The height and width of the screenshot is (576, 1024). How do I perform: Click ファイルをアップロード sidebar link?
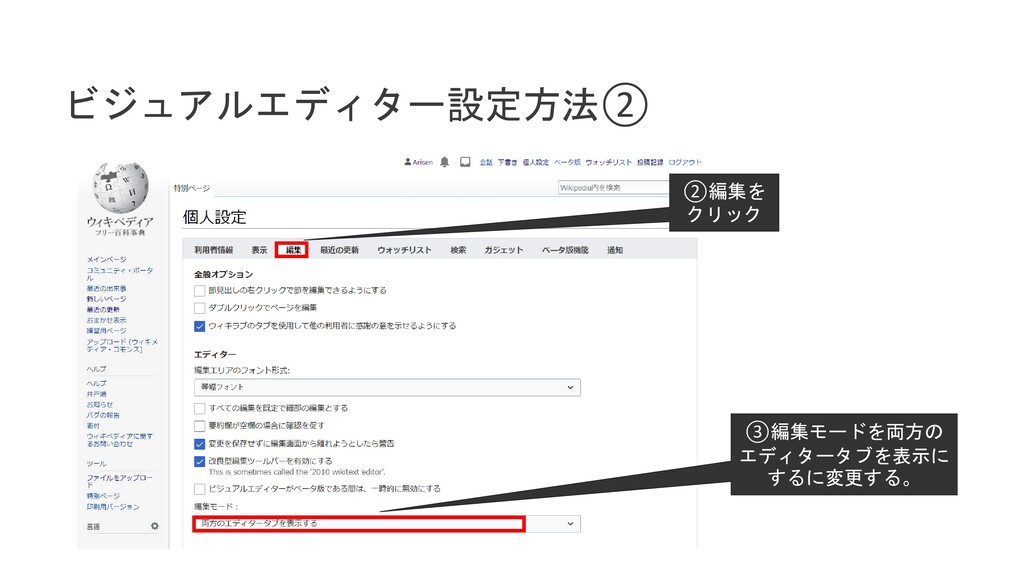pyautogui.click(x=120, y=481)
